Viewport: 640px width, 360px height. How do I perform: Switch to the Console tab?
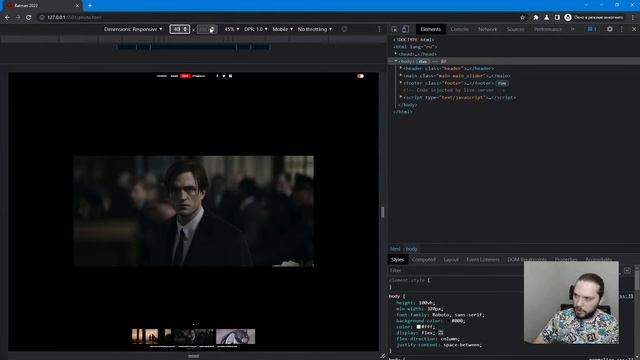460,29
